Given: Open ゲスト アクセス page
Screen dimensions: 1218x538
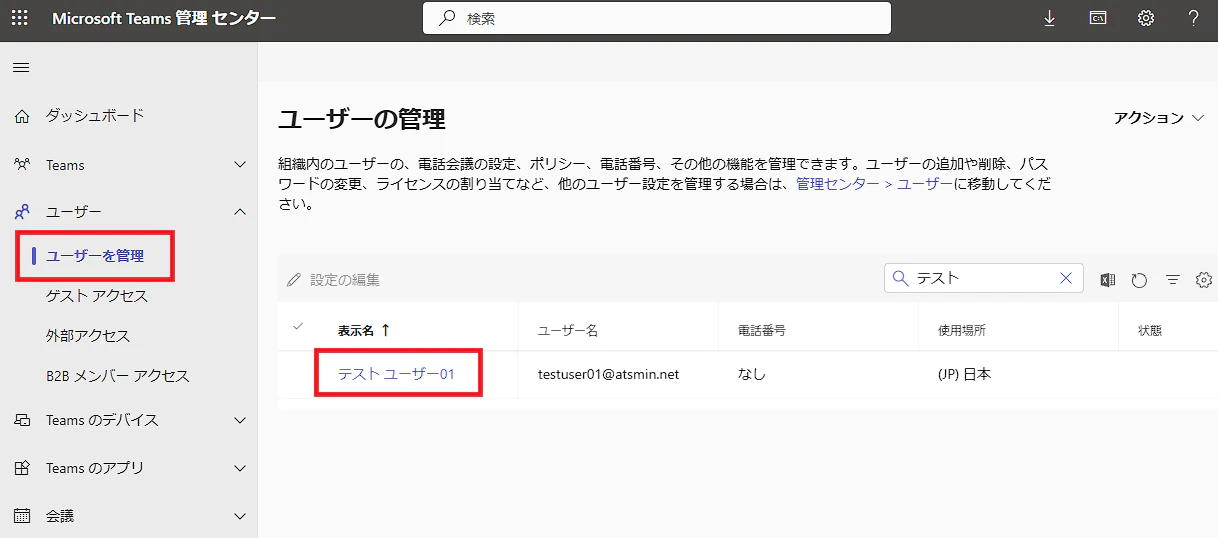Looking at the screenshot, I should coord(96,296).
